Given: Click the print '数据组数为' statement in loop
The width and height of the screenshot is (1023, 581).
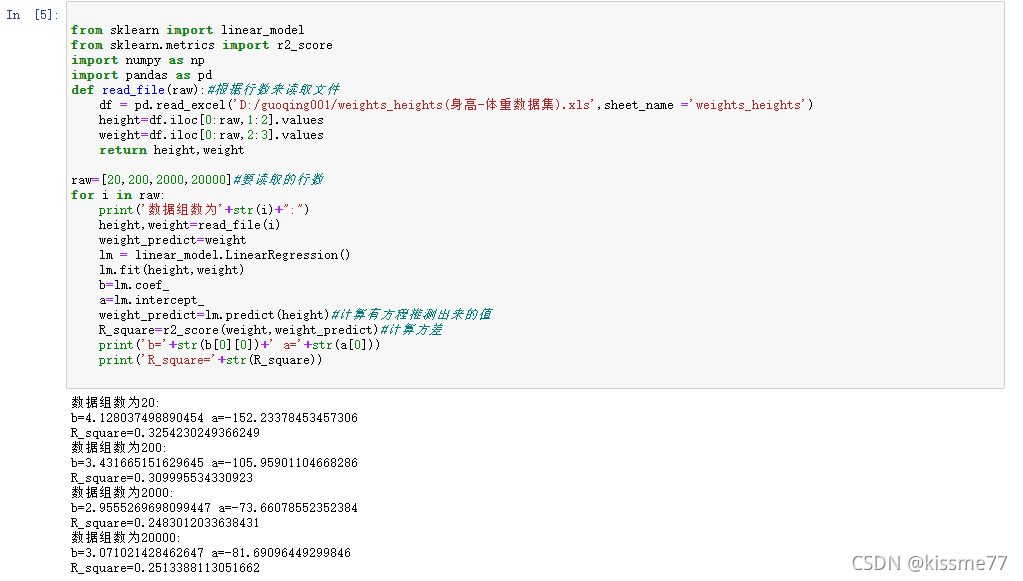Looking at the screenshot, I should pyautogui.click(x=204, y=210).
